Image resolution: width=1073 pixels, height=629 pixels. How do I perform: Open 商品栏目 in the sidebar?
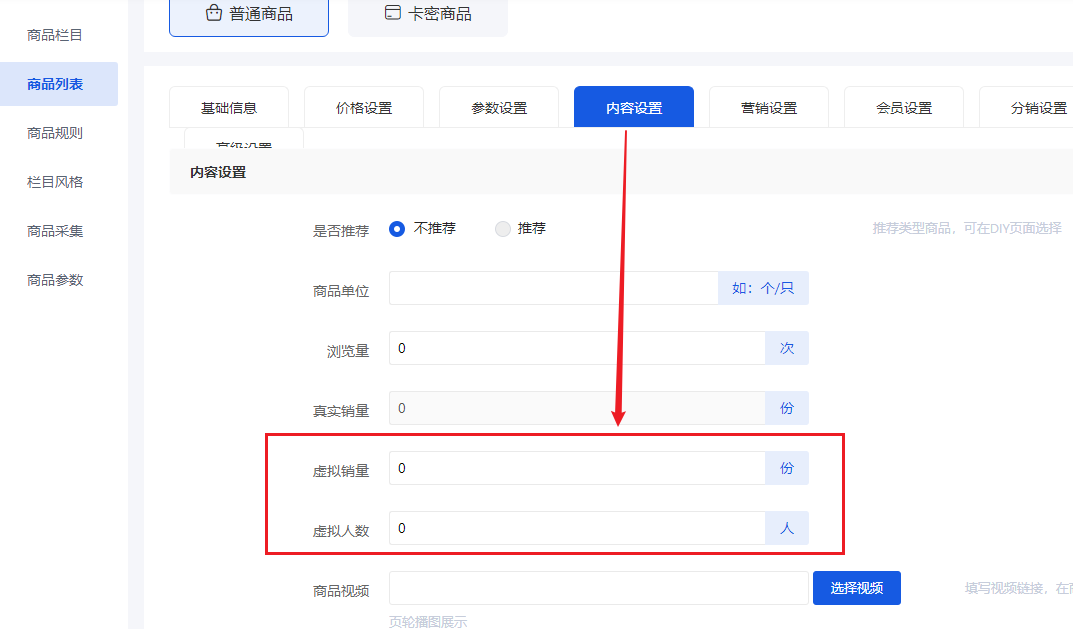click(x=55, y=35)
